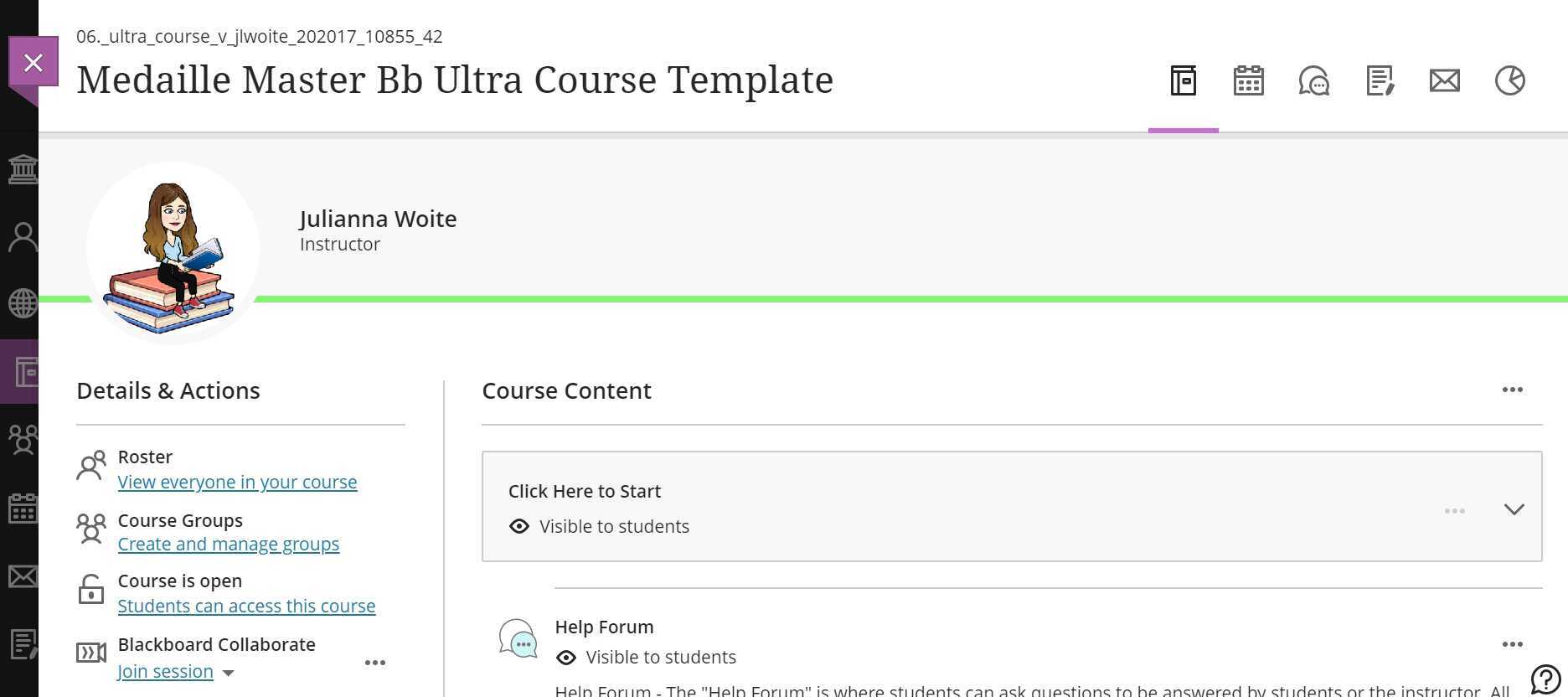Open the Gradebook icon
The height and width of the screenshot is (697, 1568).
point(1380,80)
